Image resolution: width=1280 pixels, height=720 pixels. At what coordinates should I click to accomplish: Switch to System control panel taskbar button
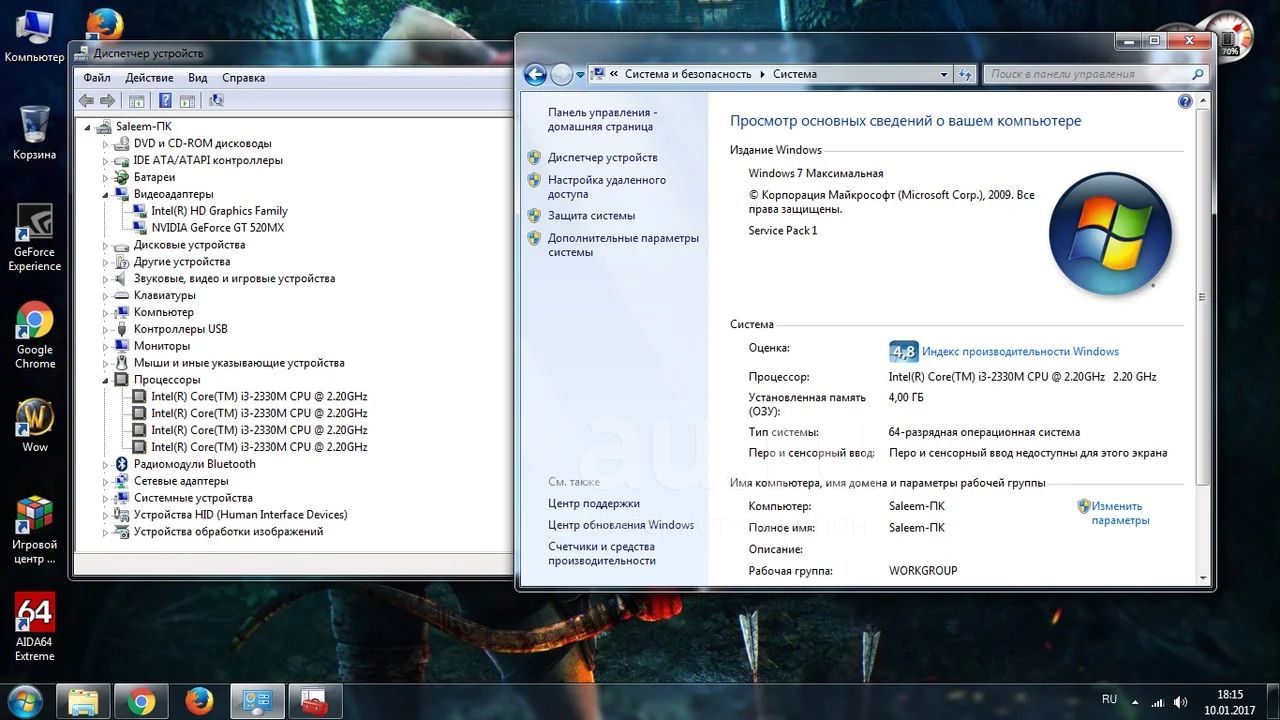pyautogui.click(x=257, y=701)
